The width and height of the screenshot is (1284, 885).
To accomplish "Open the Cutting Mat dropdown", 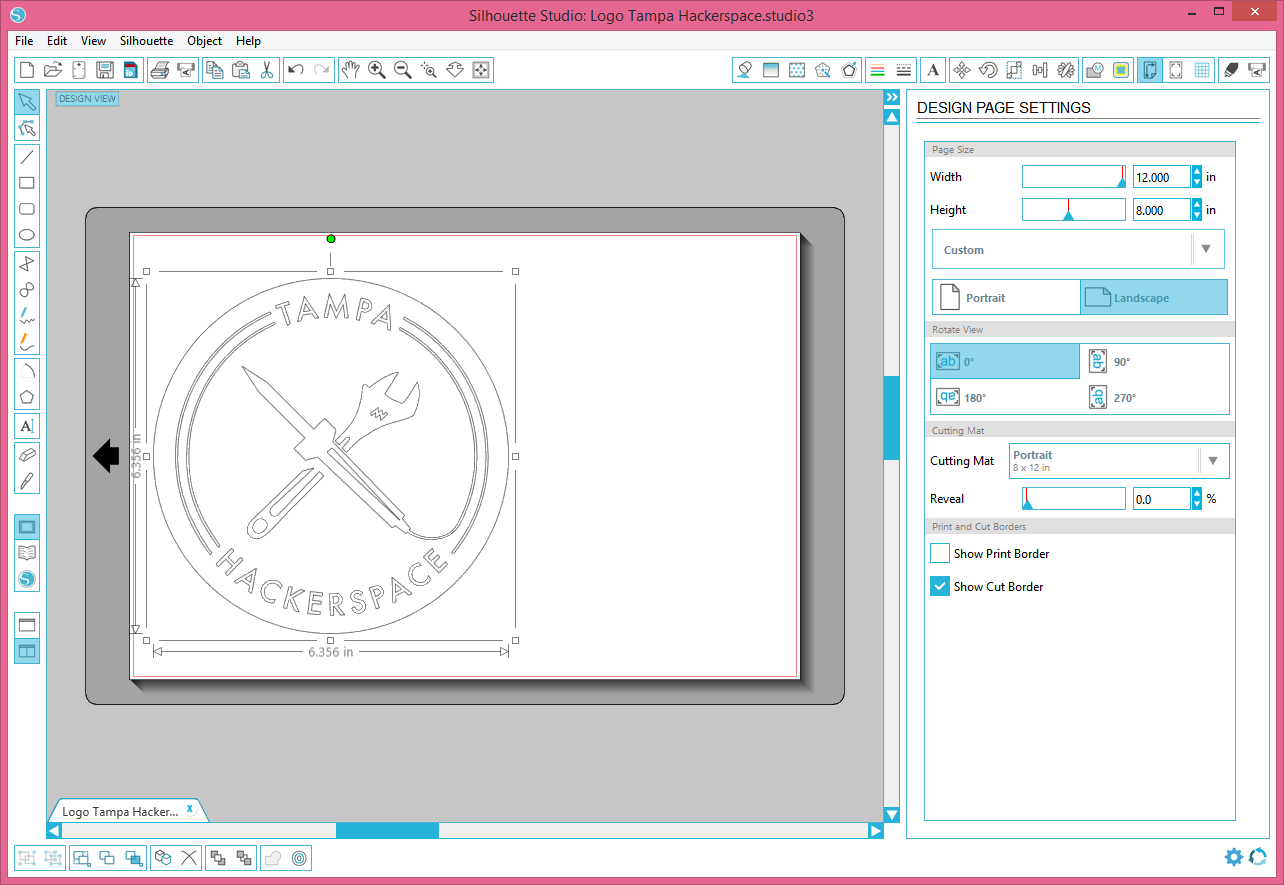I will 1213,461.
